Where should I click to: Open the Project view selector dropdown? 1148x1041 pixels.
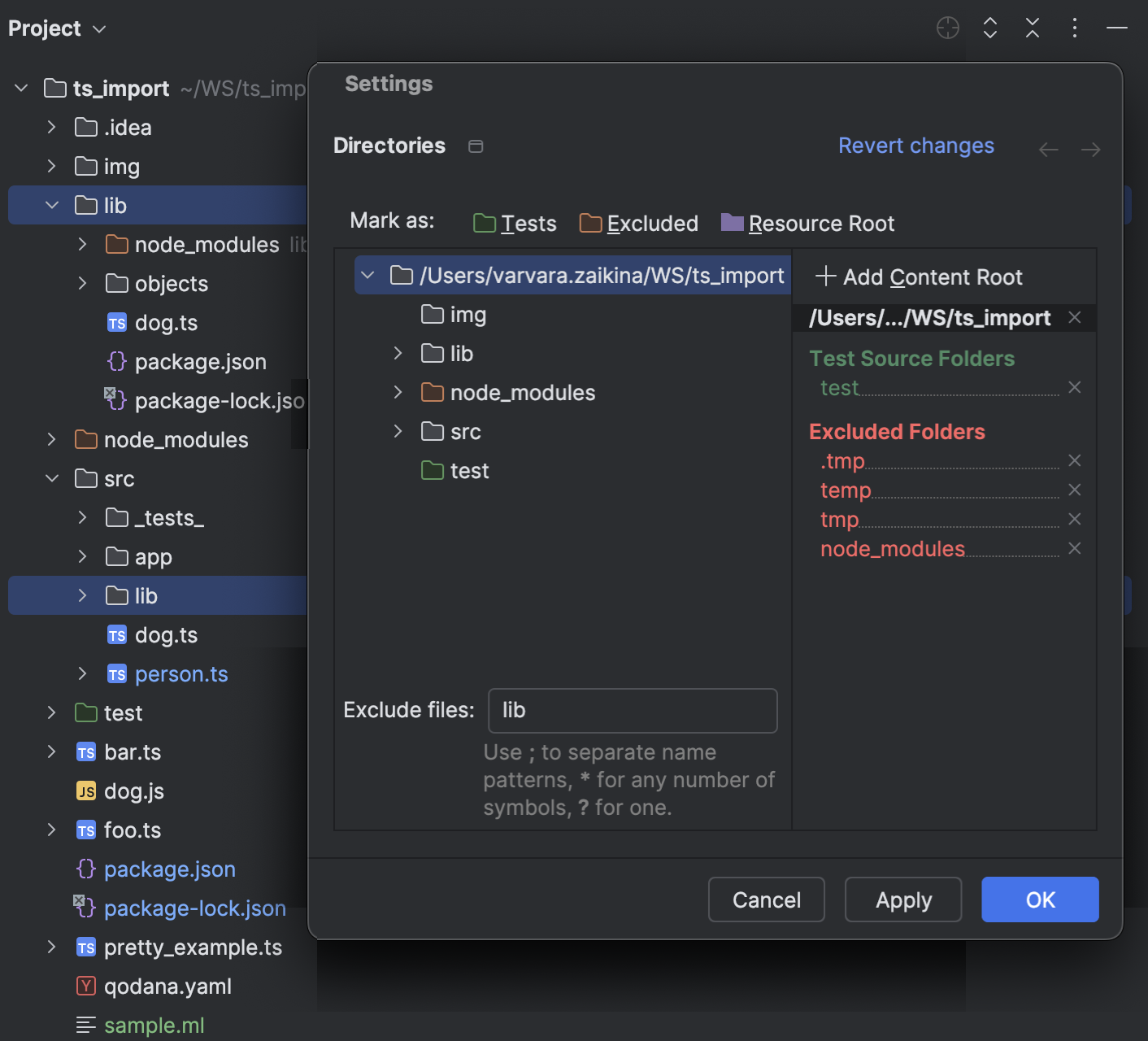[x=58, y=28]
